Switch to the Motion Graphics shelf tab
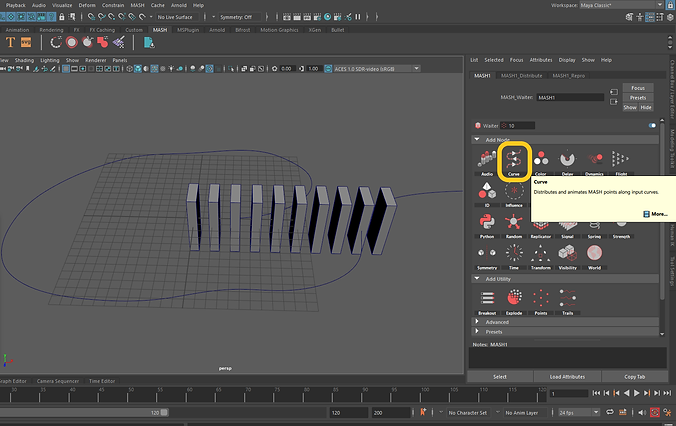Image resolution: width=676 pixels, height=426 pixels. pyautogui.click(x=279, y=30)
